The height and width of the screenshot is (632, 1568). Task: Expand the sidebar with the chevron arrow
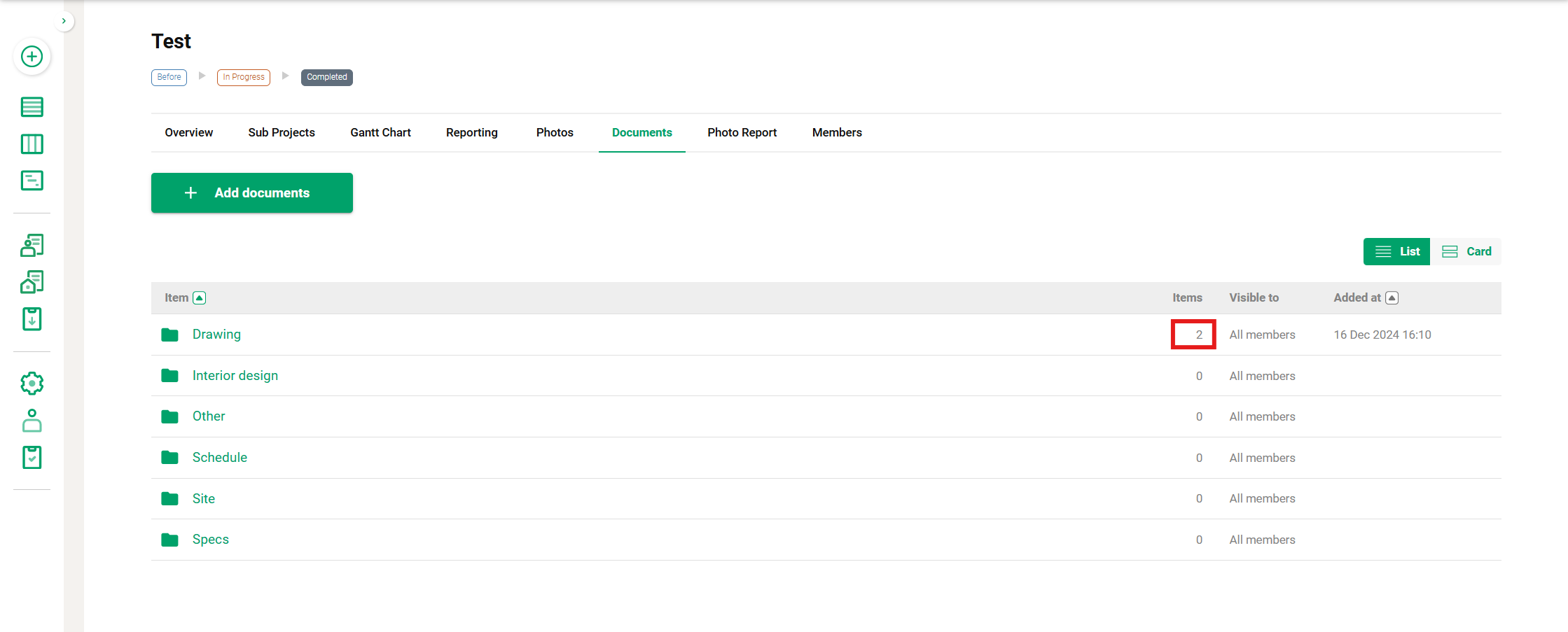[x=64, y=21]
